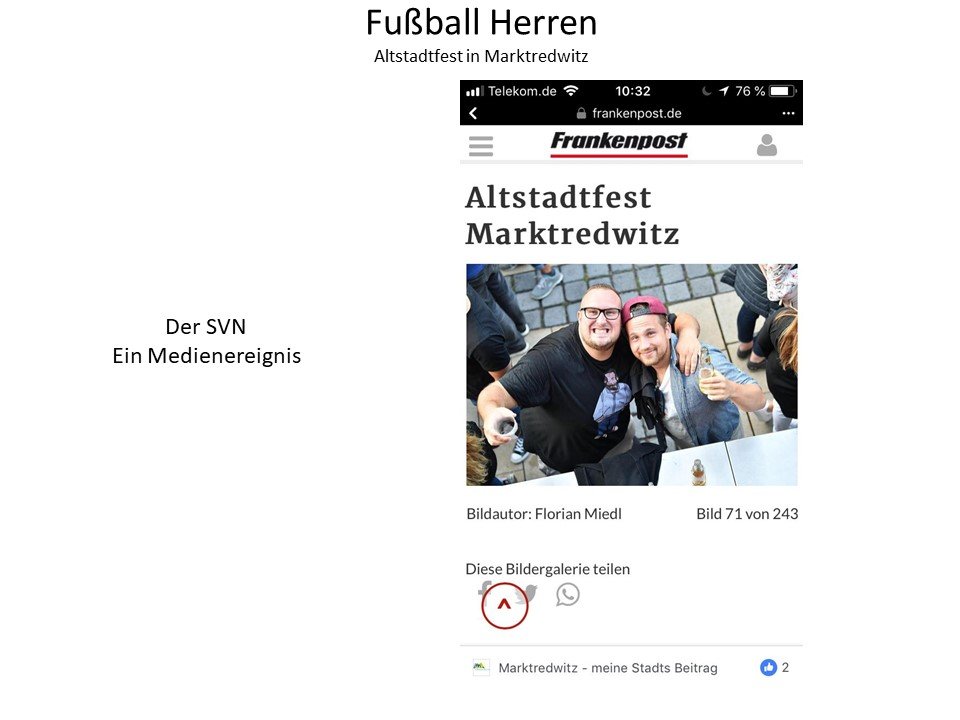Go back with the browser back arrow

(473, 113)
